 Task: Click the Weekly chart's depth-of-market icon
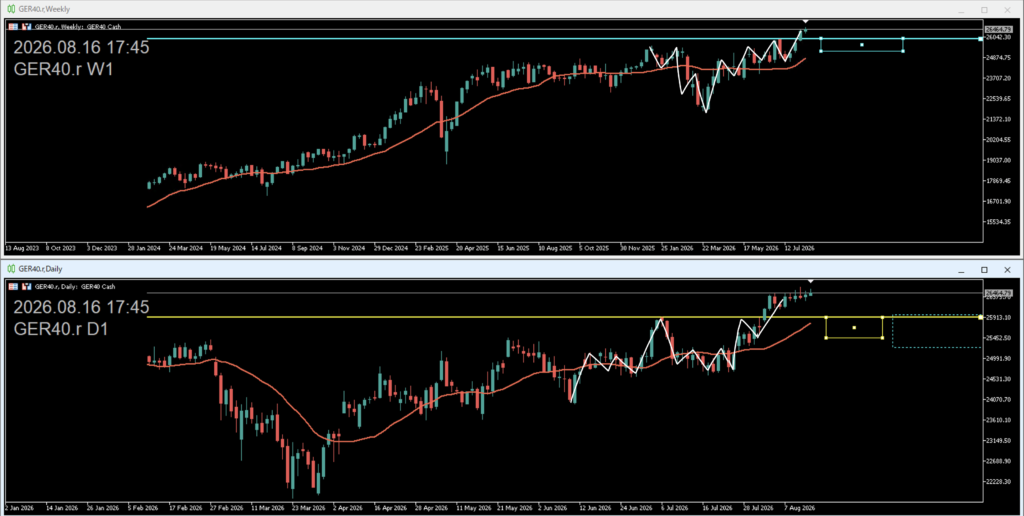[27, 27]
